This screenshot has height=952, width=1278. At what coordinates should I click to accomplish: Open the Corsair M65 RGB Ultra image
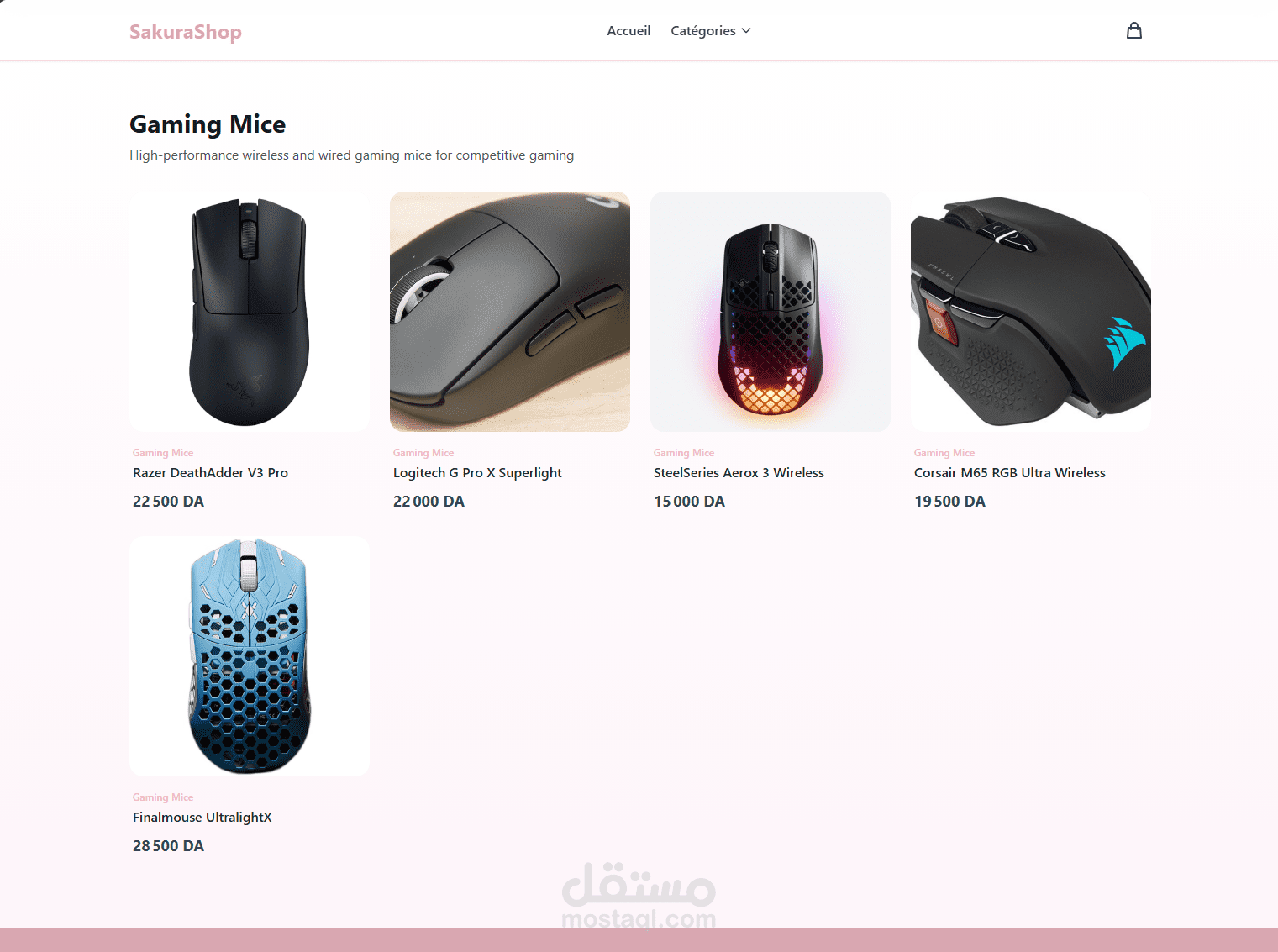(x=1031, y=312)
